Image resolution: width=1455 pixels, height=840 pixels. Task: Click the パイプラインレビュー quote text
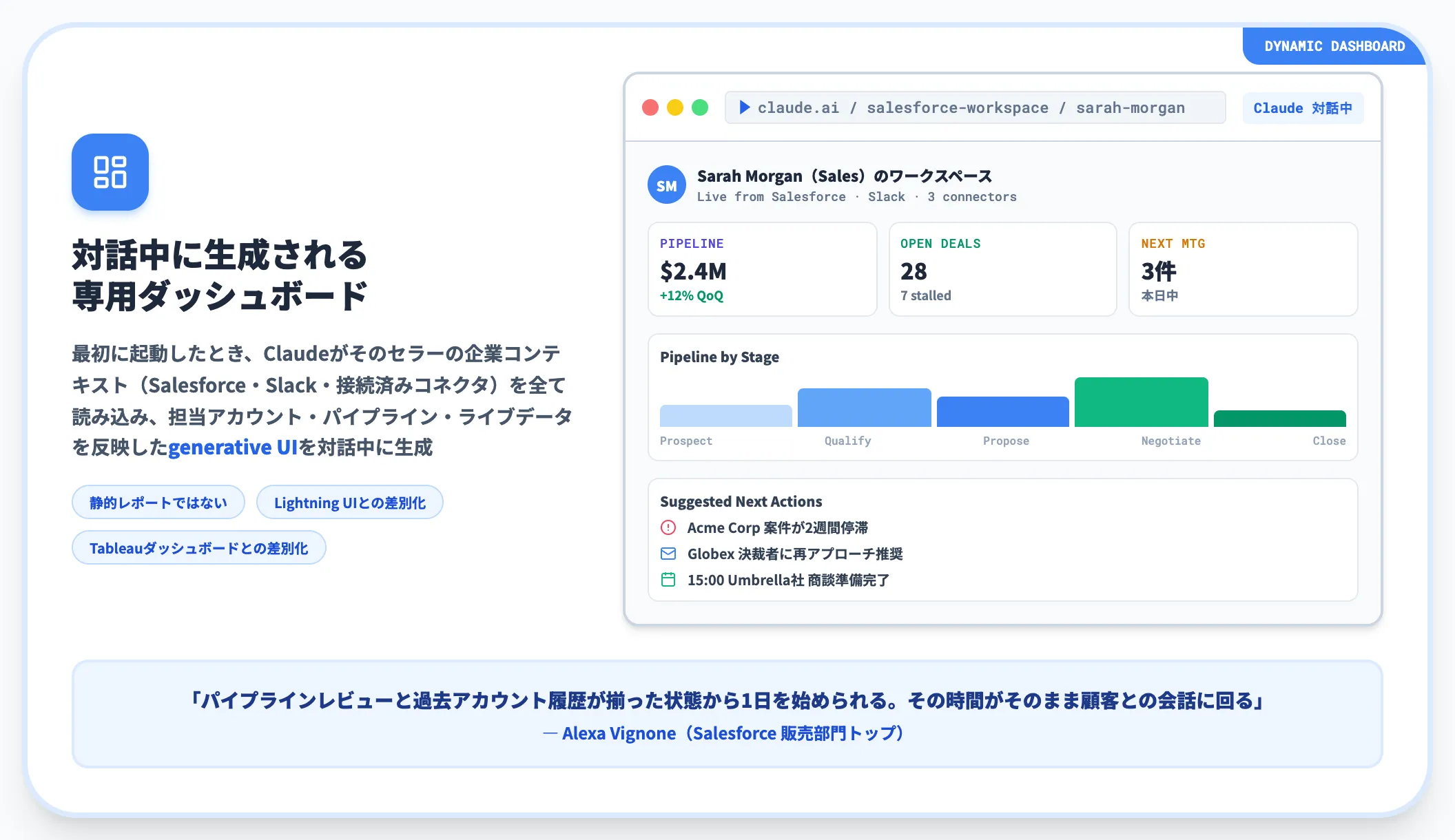727,701
